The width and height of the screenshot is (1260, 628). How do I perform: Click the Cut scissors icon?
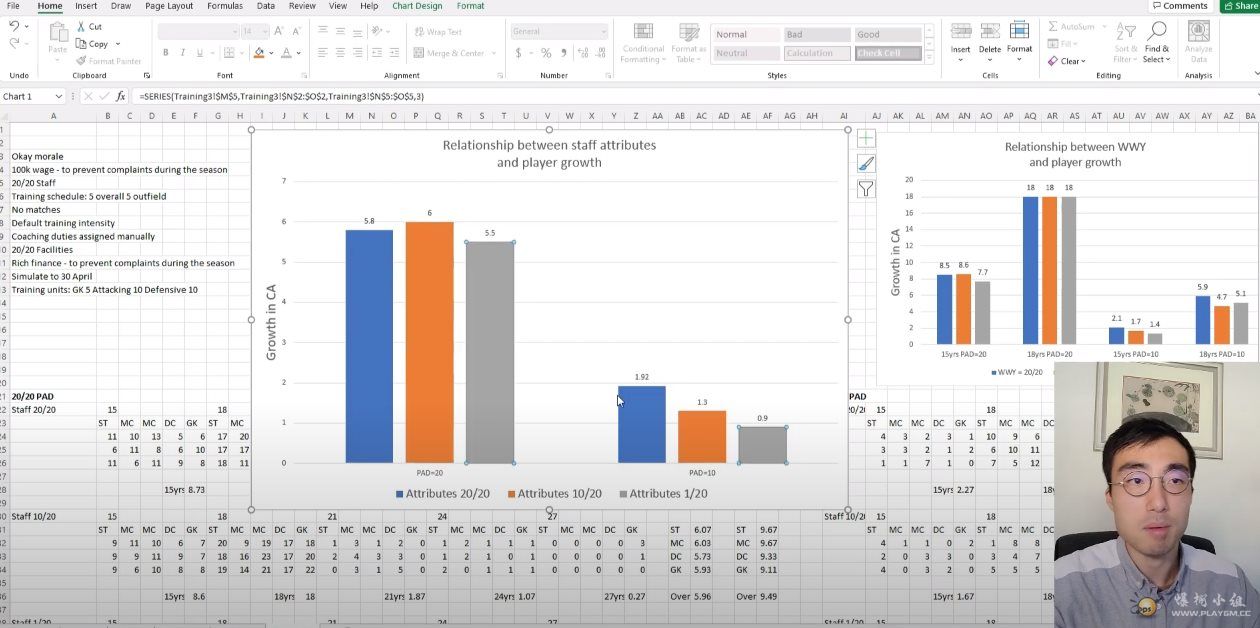[x=81, y=27]
